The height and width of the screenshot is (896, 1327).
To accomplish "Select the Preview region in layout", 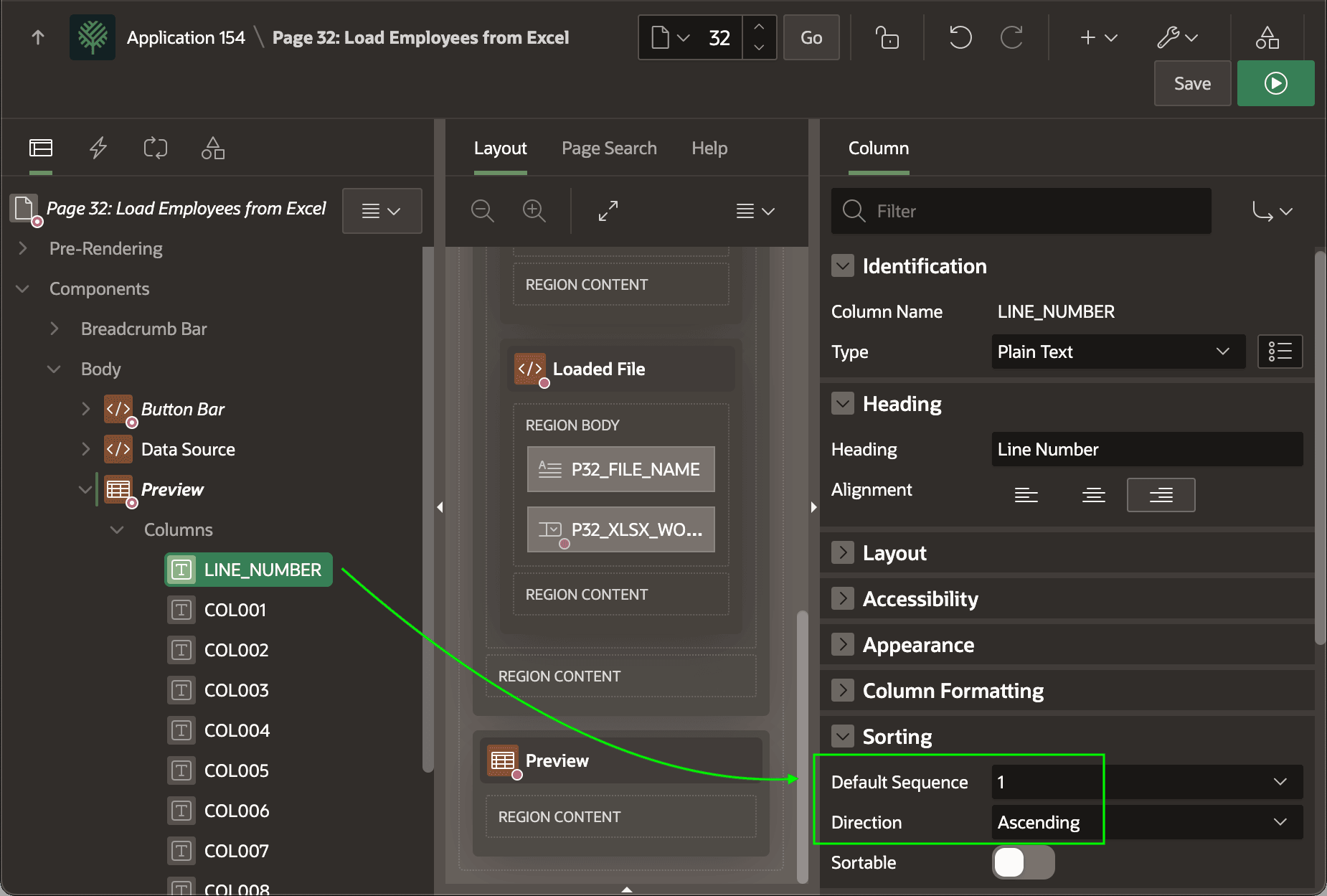I will tap(621, 760).
